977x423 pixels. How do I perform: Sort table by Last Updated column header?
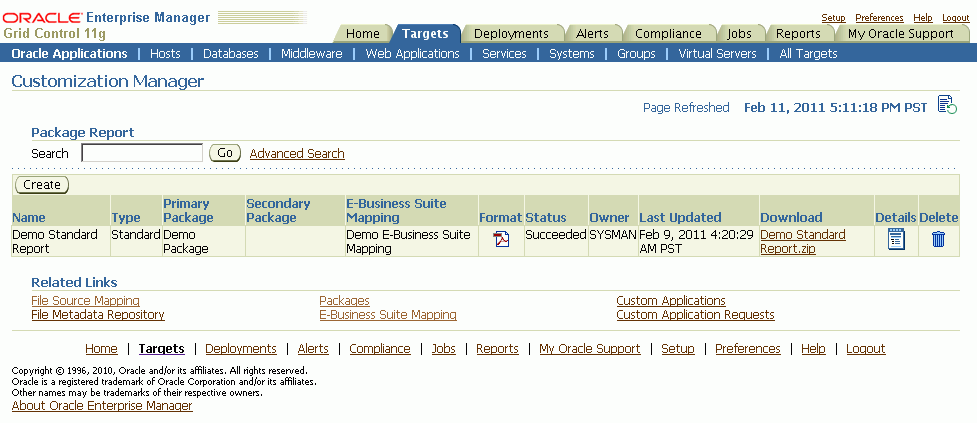[x=680, y=217]
